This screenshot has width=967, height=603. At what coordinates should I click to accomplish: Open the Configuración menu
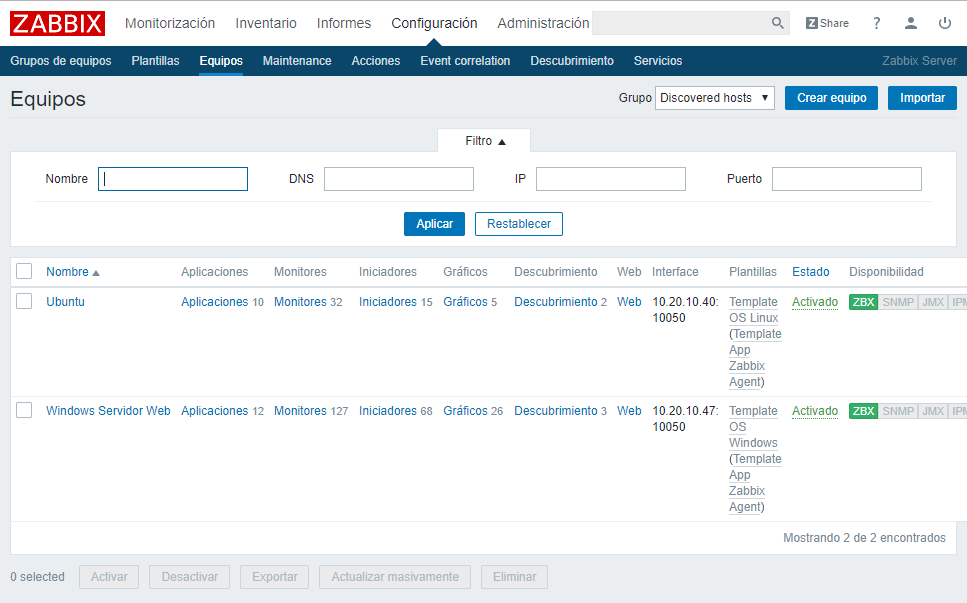tap(434, 23)
